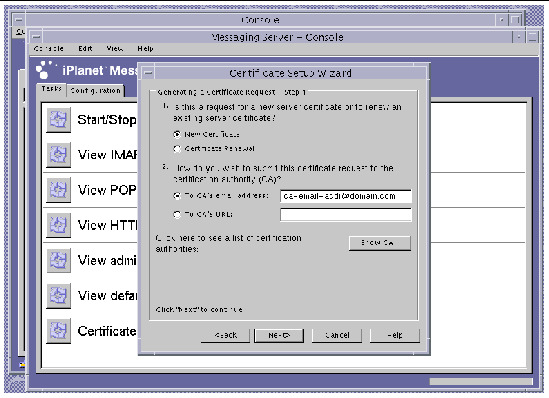Open the View menu

pos(115,49)
